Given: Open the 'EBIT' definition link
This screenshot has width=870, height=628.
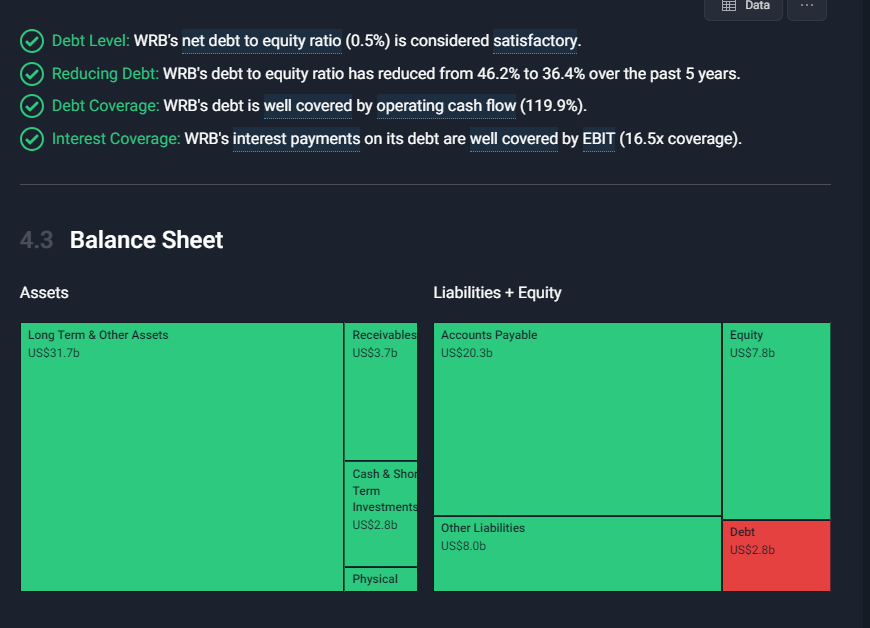Looking at the screenshot, I should (x=598, y=139).
